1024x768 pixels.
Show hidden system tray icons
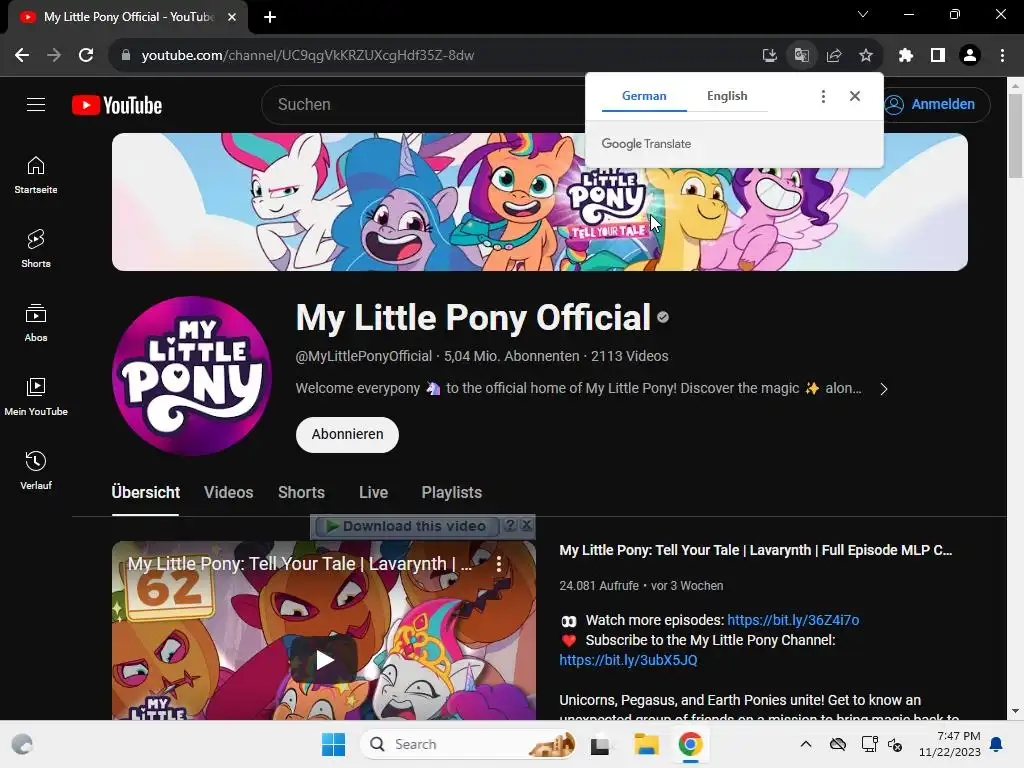click(806, 744)
